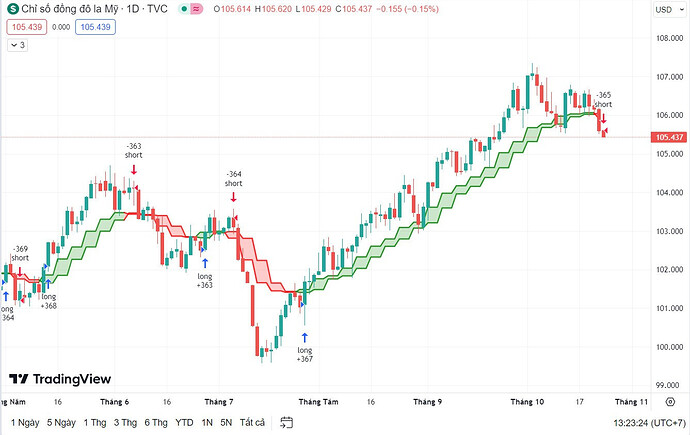This screenshot has height=435, width=690.
Task: Select the 5 Ngày time range
Action: pyautogui.click(x=61, y=423)
